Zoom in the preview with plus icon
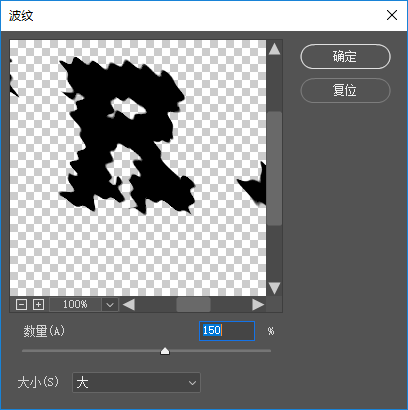Image resolution: width=408 pixels, height=410 pixels. [39, 305]
